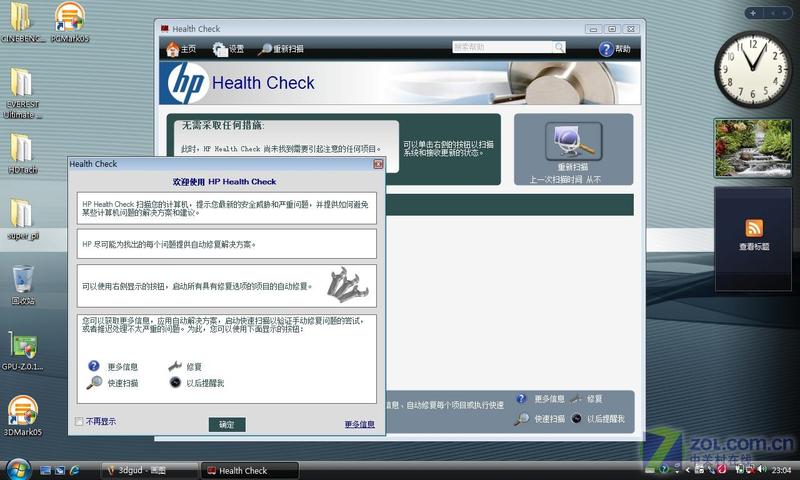Screen dimensions: 800x480
Task: Click the magnifier icon beside the search box
Action: [559, 47]
